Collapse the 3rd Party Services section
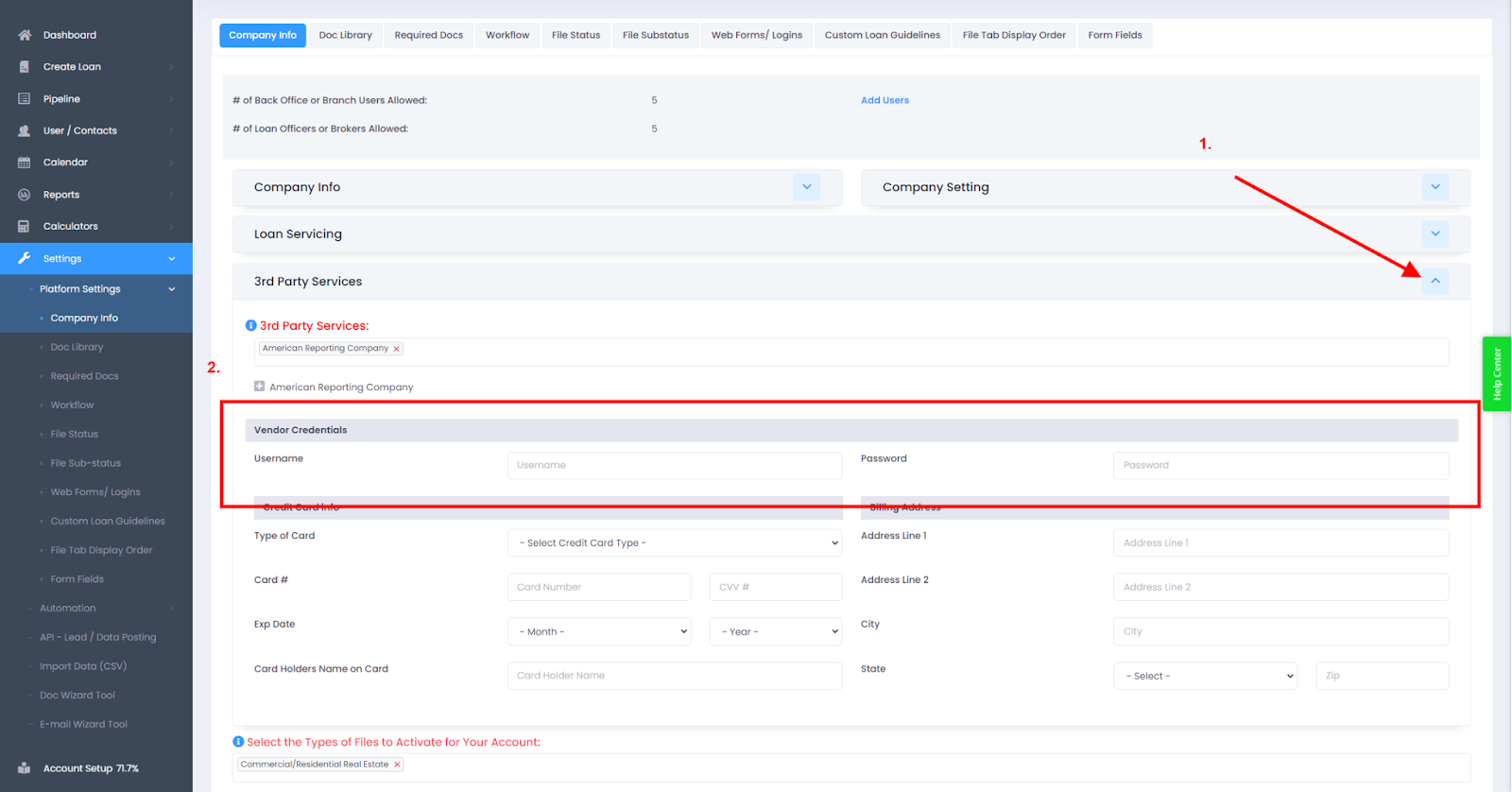Image resolution: width=1512 pixels, height=792 pixels. click(1435, 281)
